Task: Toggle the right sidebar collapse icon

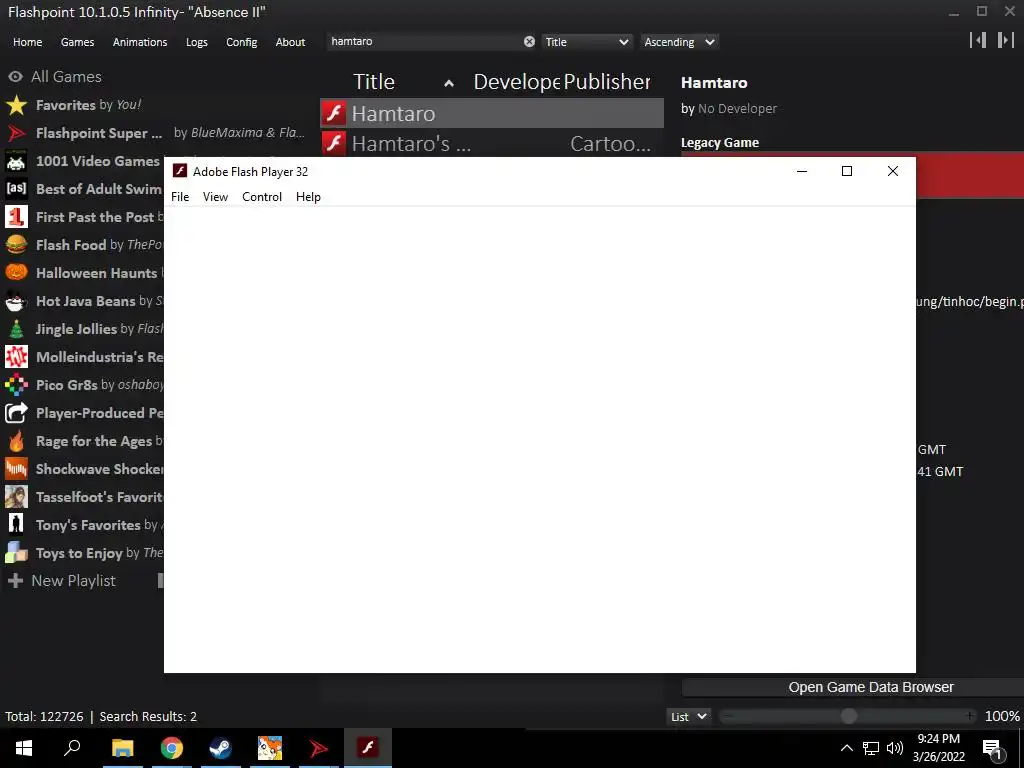Action: point(1006,40)
